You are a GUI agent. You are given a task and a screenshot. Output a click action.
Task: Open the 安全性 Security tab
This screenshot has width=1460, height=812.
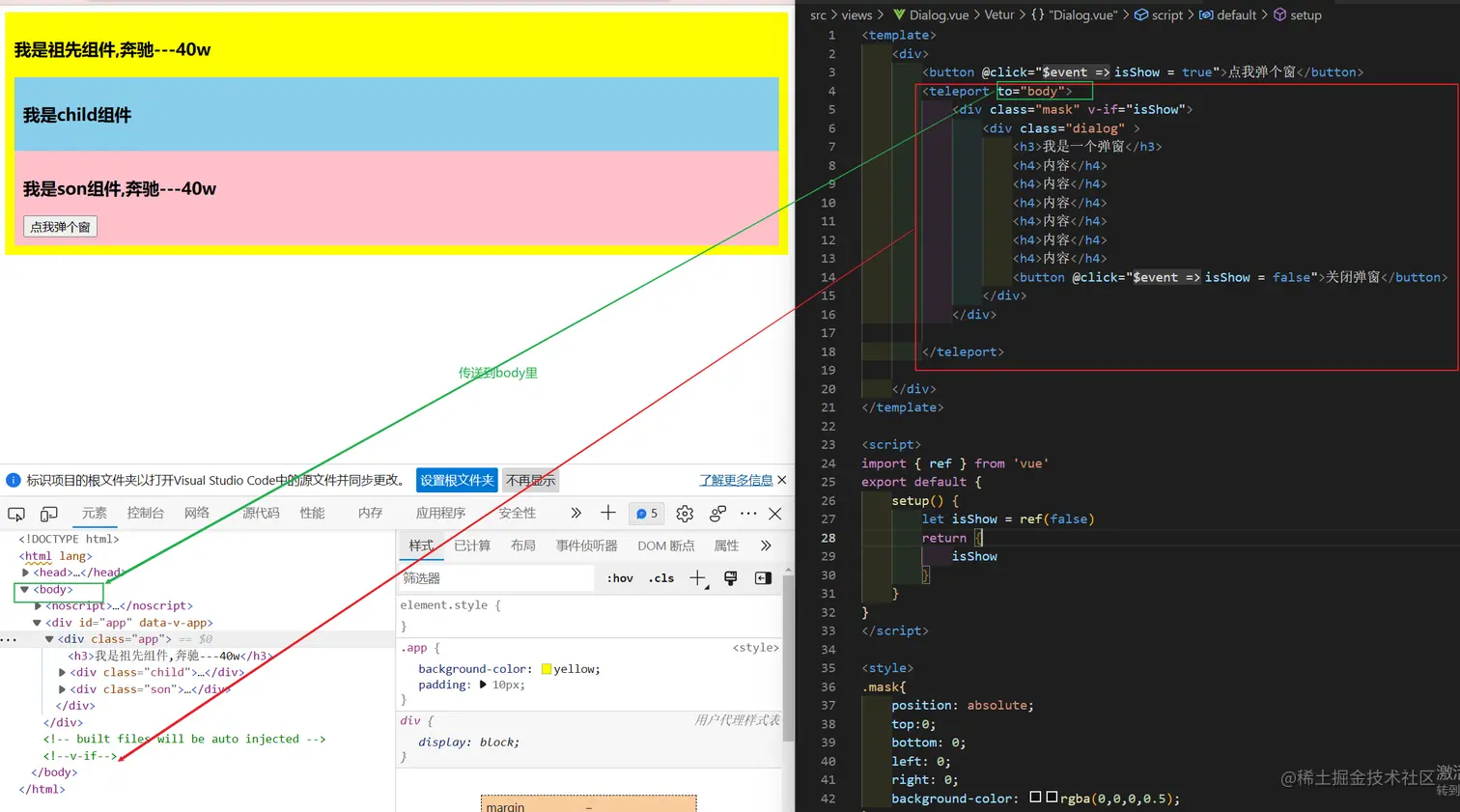(517, 513)
